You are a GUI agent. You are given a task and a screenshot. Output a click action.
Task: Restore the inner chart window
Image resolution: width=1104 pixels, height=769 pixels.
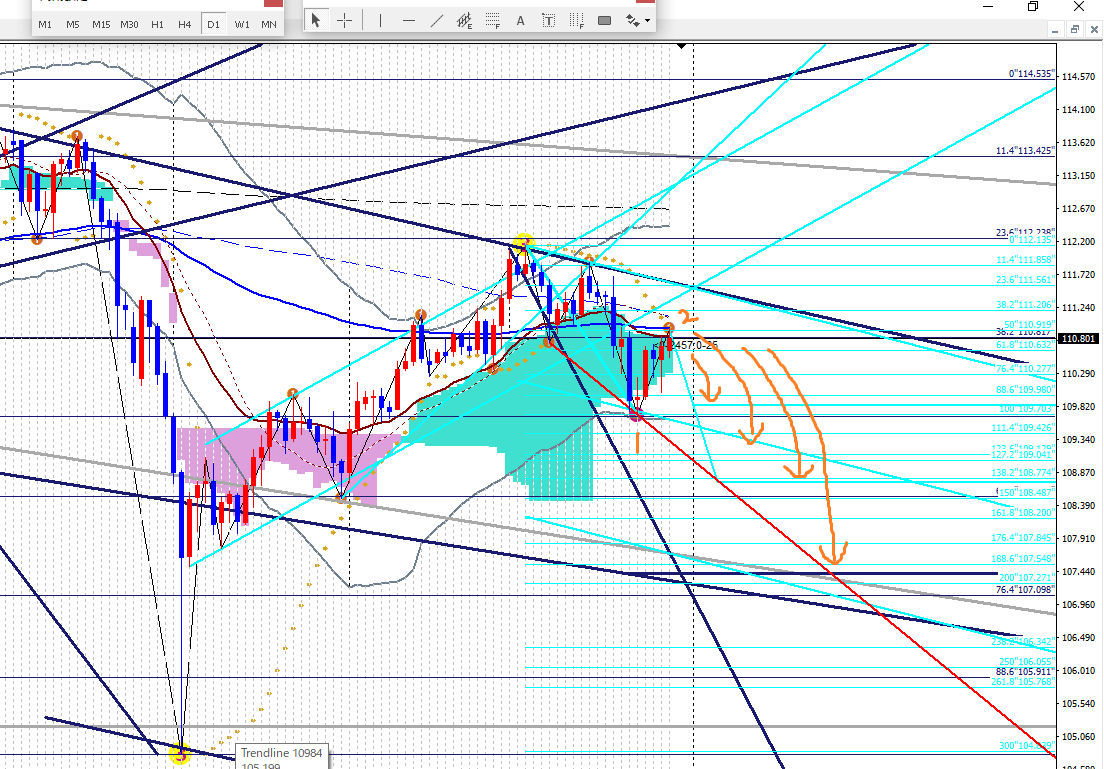tap(1073, 30)
